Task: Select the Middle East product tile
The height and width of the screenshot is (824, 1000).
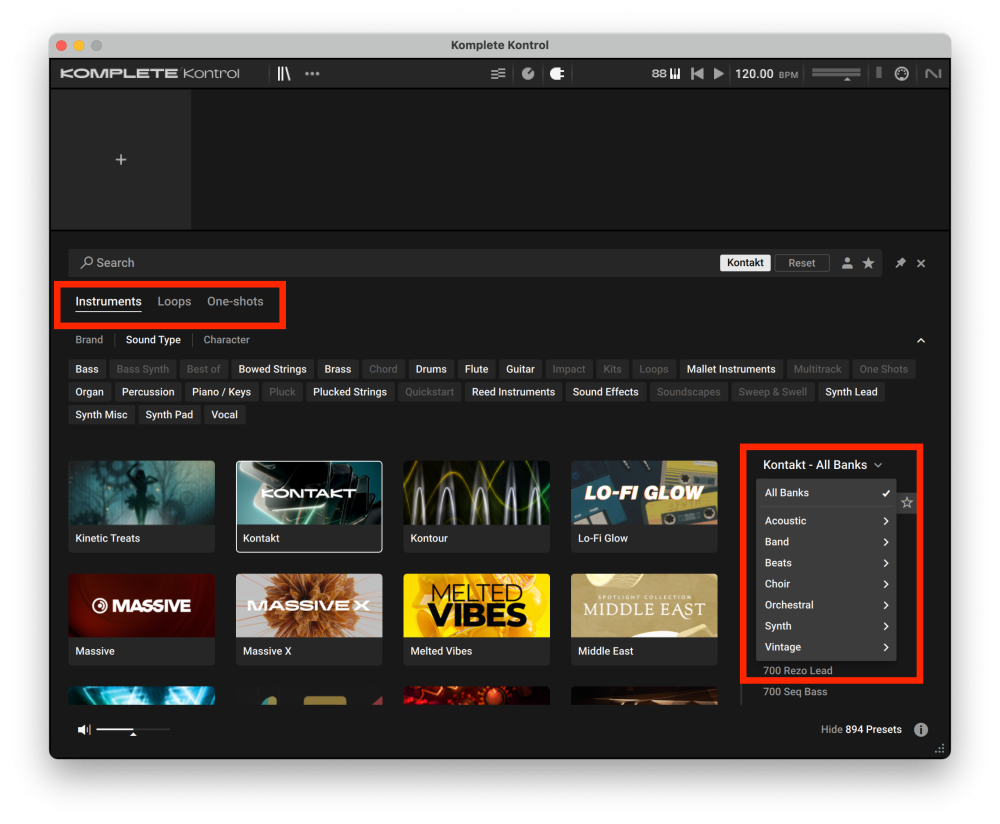Action: click(x=644, y=619)
